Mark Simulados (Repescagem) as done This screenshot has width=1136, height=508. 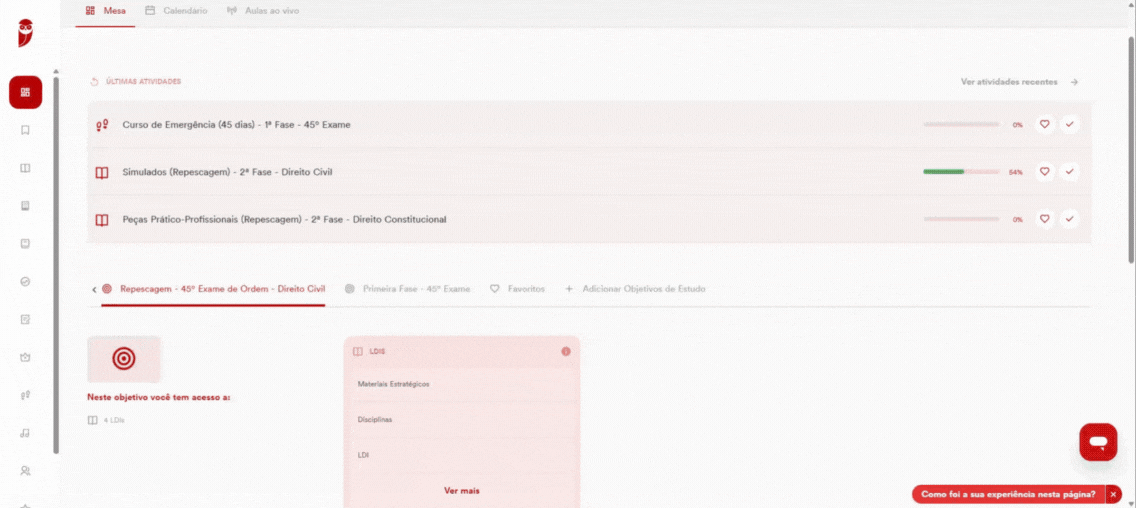[x=1069, y=172]
